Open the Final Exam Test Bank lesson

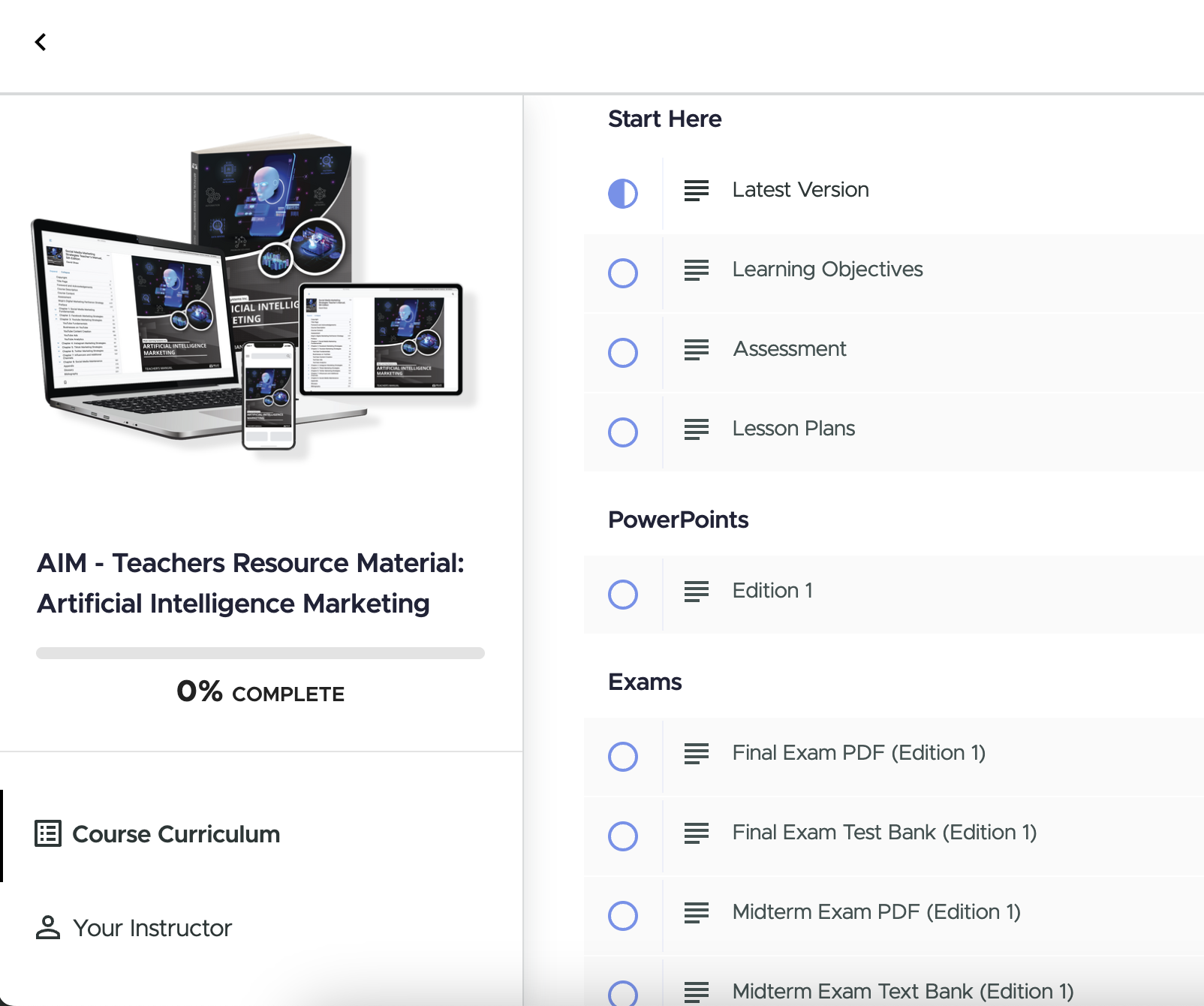coord(884,833)
